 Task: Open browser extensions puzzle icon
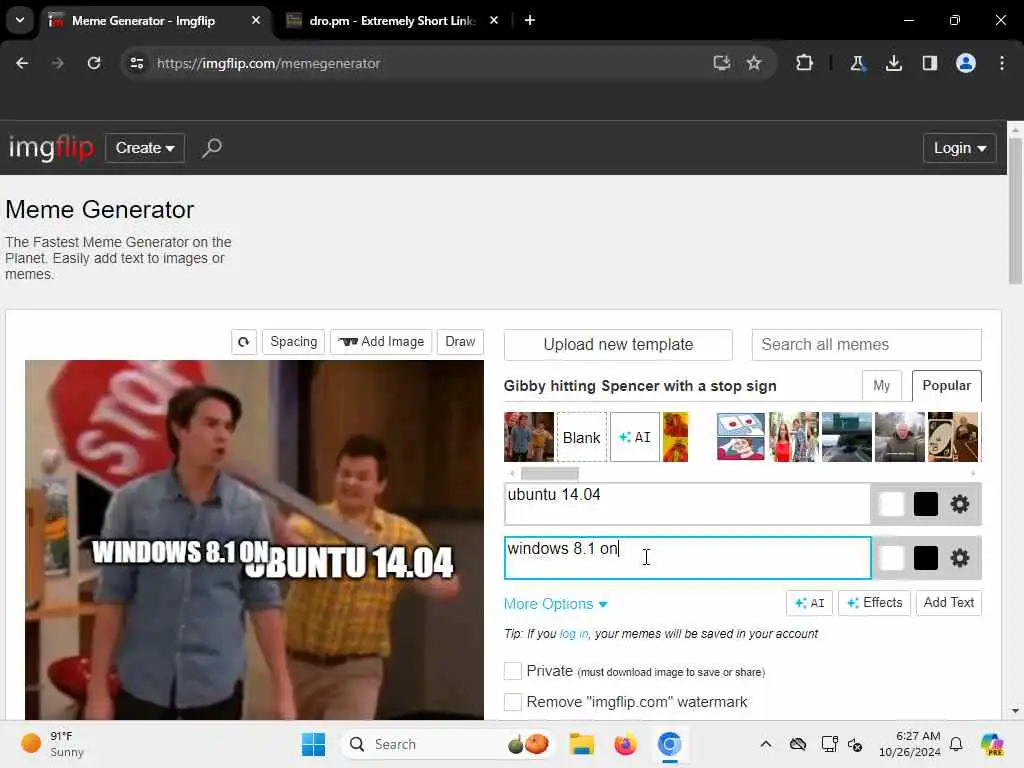(x=805, y=63)
